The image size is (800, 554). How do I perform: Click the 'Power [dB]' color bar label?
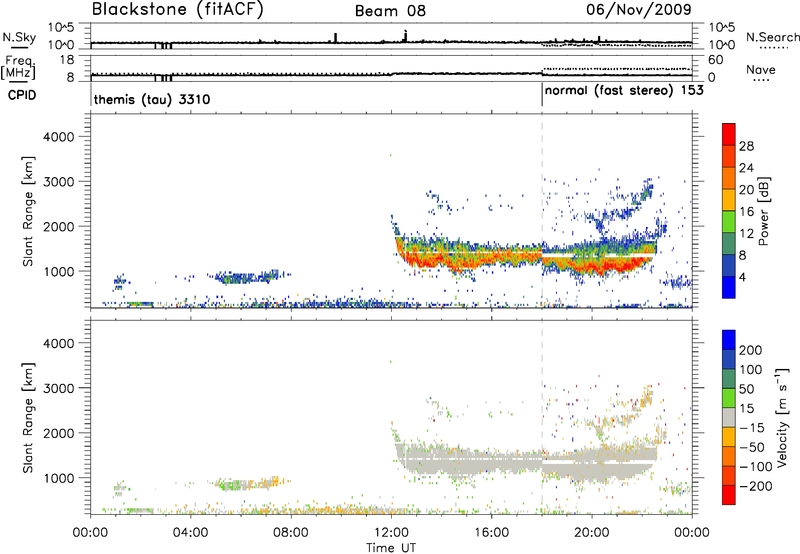point(764,211)
